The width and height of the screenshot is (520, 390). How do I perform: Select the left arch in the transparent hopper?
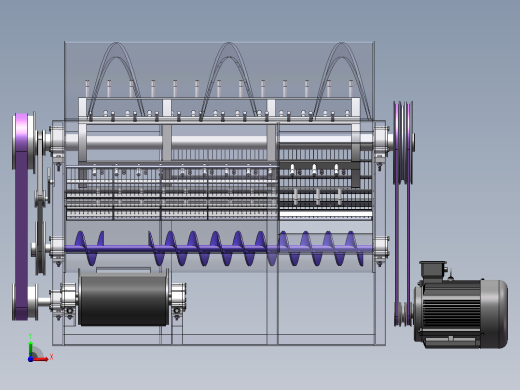pos(116,80)
